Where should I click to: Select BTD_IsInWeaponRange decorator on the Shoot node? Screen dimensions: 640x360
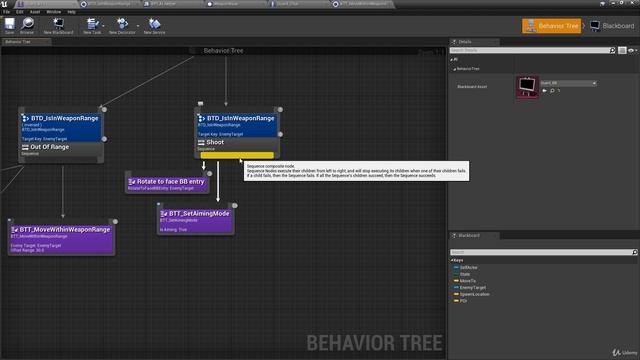click(237, 125)
